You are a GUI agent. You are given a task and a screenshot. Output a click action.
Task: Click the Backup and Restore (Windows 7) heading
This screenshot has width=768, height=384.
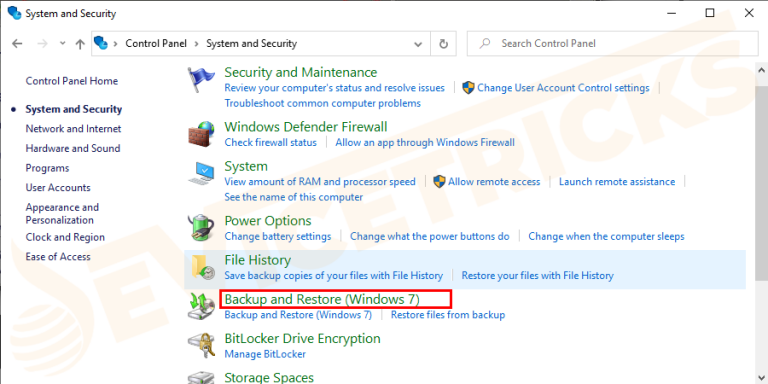(x=322, y=299)
